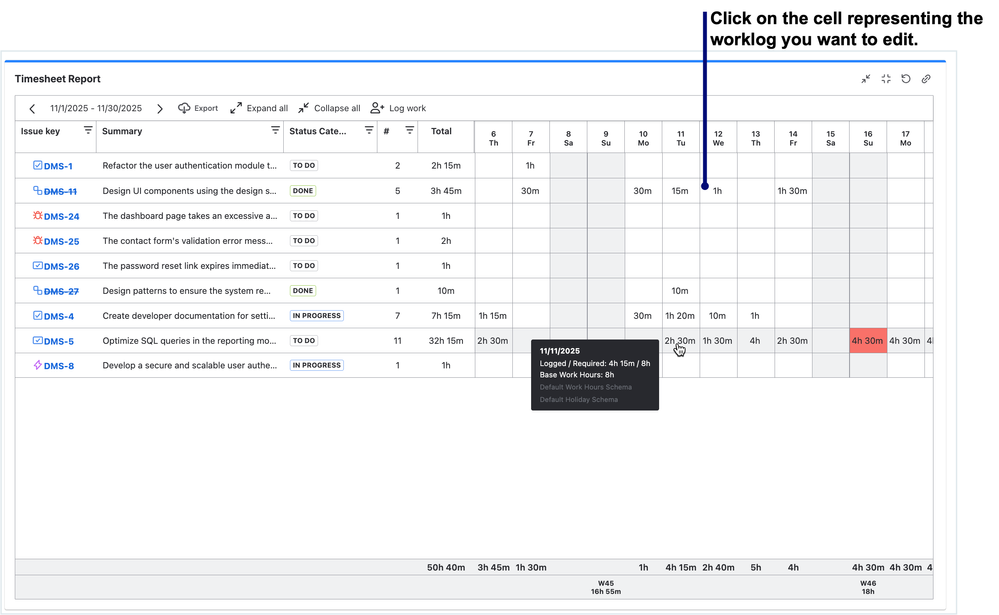This screenshot has height=615, width=999.
Task: Click DMS-1 1h cell on Friday 7
Action: (x=530, y=166)
